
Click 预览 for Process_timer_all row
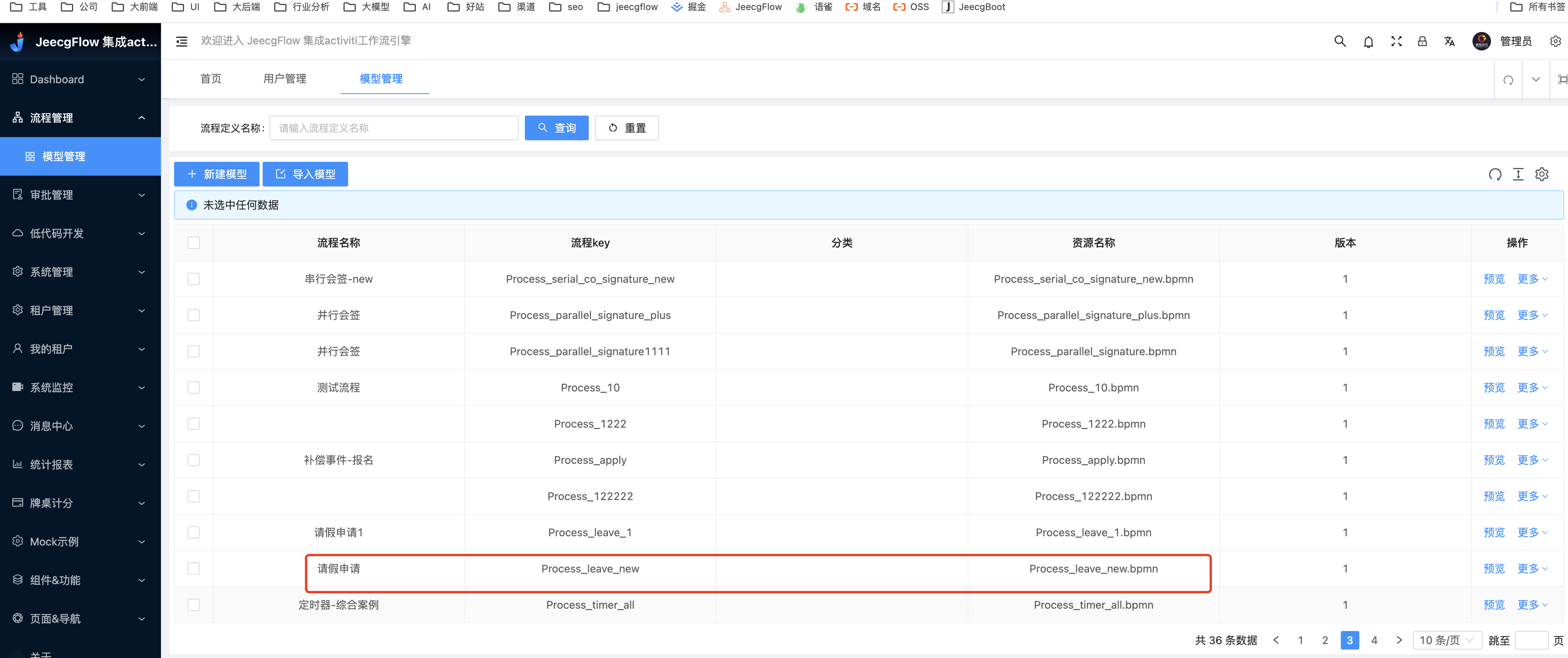(1494, 605)
